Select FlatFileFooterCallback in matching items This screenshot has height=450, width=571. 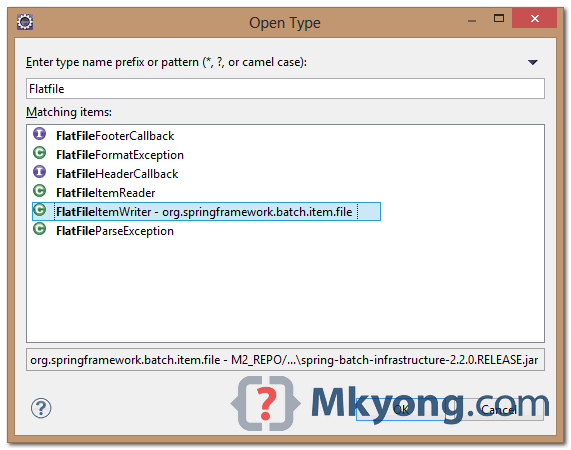[115, 136]
